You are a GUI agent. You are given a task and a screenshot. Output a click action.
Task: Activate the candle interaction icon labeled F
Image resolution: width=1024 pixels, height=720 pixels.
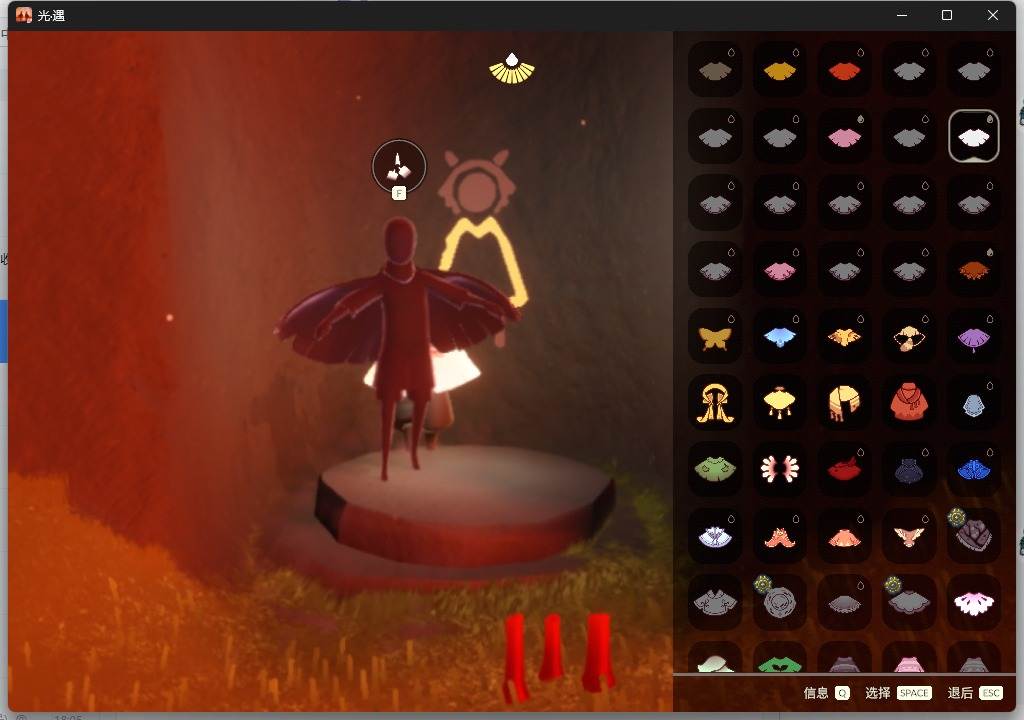(x=398, y=167)
